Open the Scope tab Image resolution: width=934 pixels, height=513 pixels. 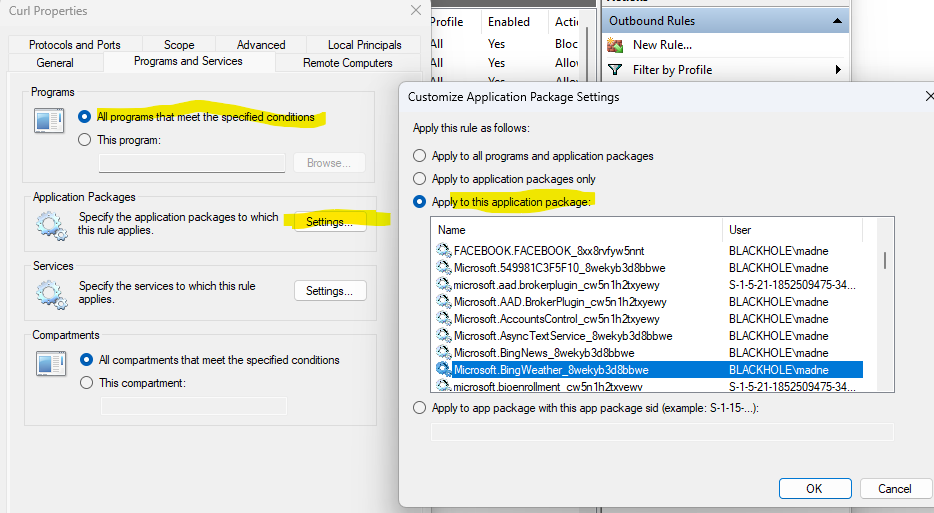(179, 45)
